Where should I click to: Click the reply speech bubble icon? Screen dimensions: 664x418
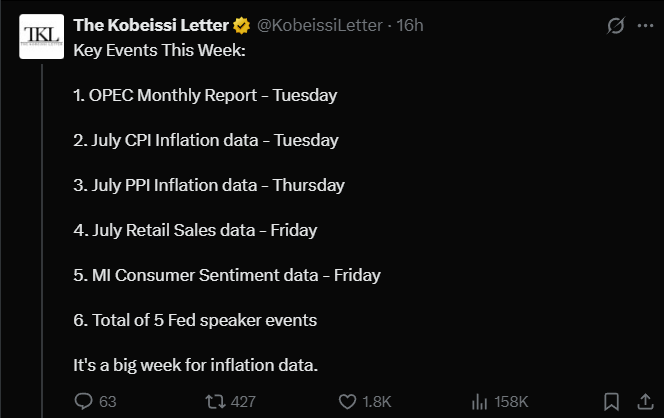pyautogui.click(x=83, y=401)
